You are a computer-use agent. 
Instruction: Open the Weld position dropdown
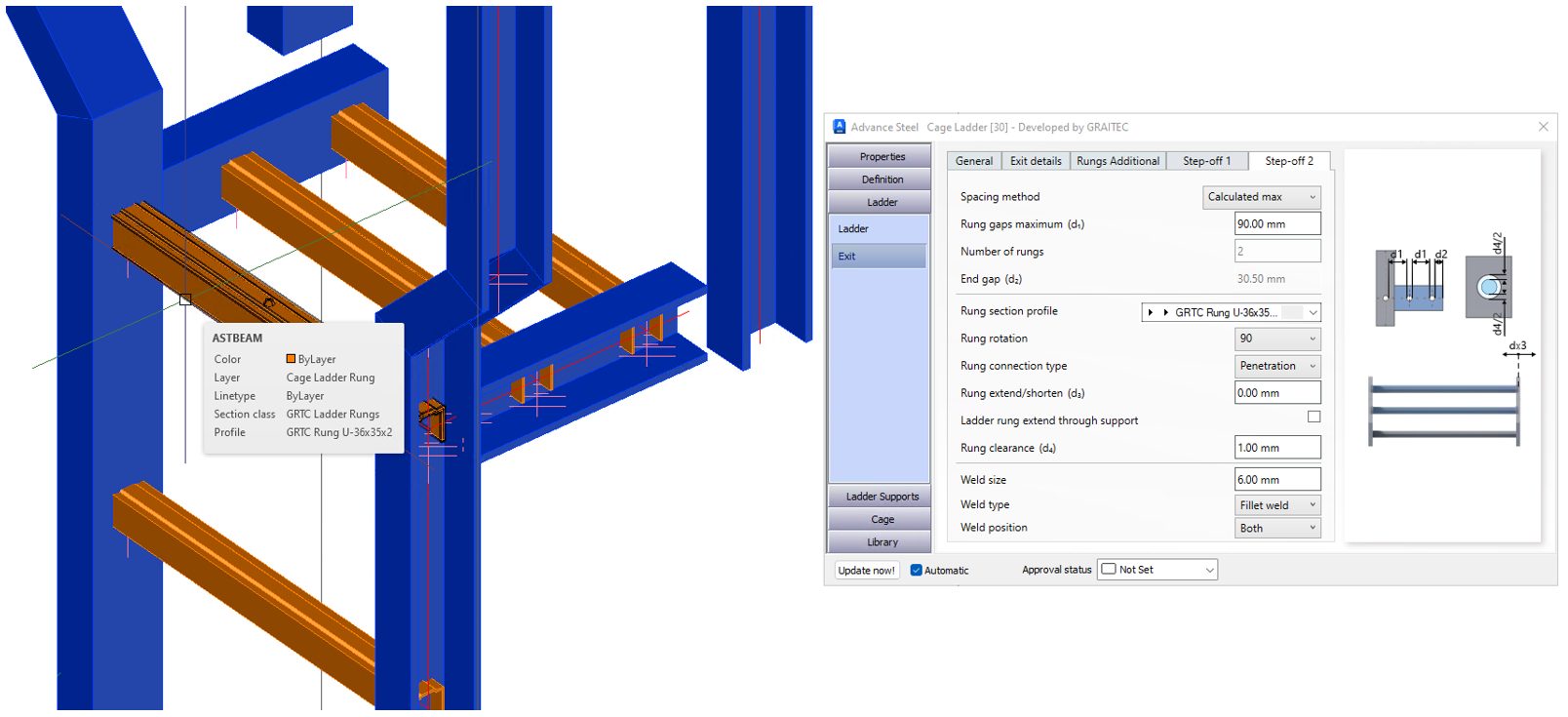click(1277, 528)
